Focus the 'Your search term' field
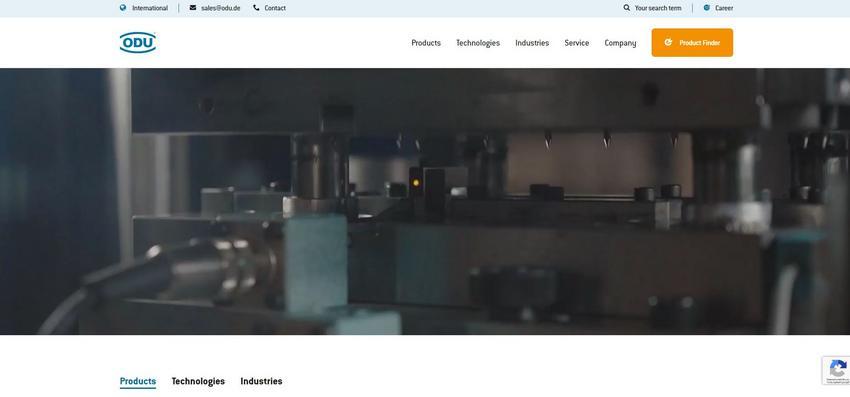The image size is (850, 397). [658, 8]
